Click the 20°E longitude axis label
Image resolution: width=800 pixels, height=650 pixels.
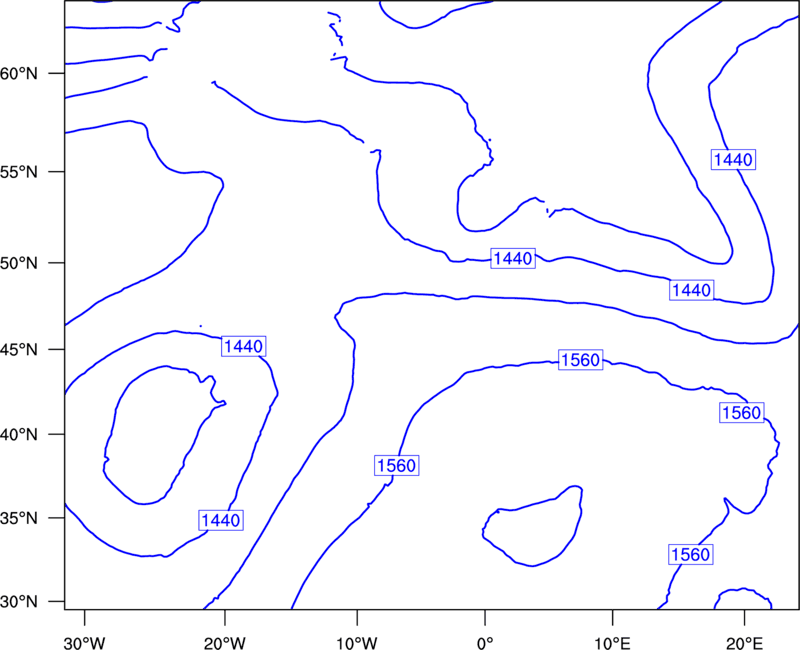pyautogui.click(x=744, y=643)
